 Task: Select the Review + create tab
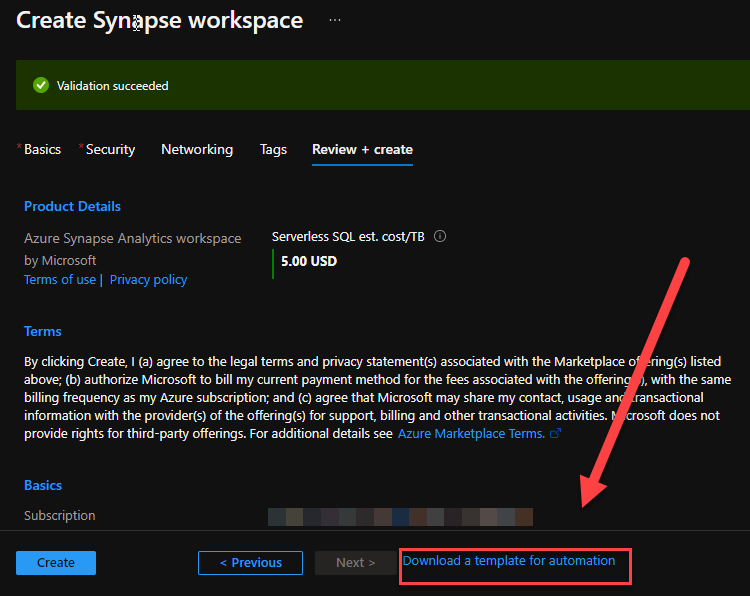[362, 149]
